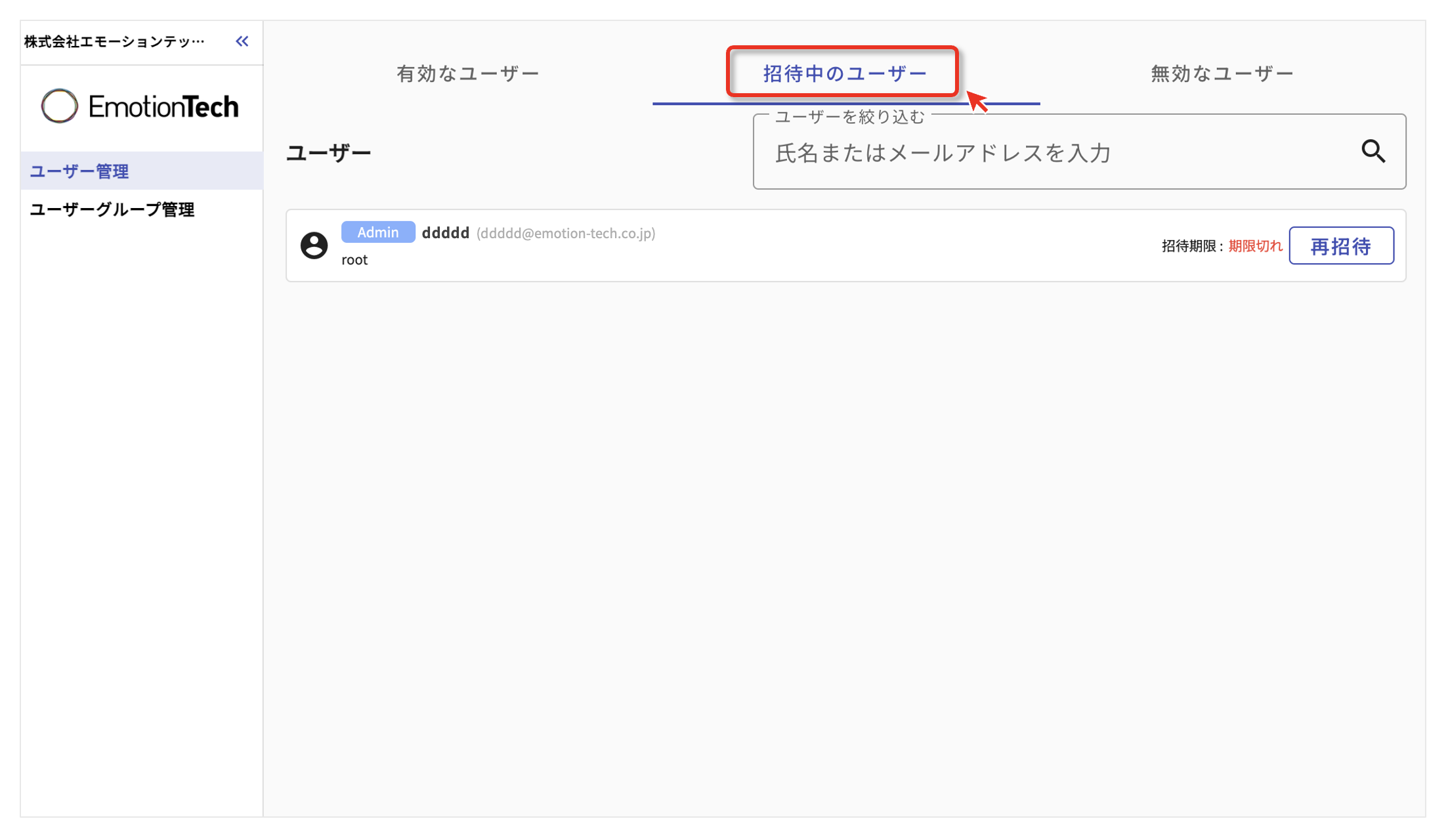Image resolution: width=1448 pixels, height=840 pixels.
Task: Click the email ddddd@emotion-tech.co.jp
Action: pos(565,234)
